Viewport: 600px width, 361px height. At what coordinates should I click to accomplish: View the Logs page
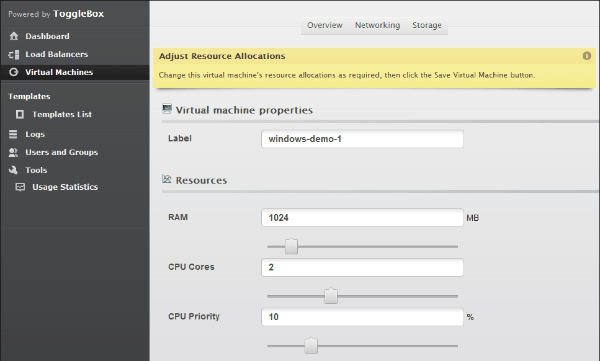click(x=35, y=134)
